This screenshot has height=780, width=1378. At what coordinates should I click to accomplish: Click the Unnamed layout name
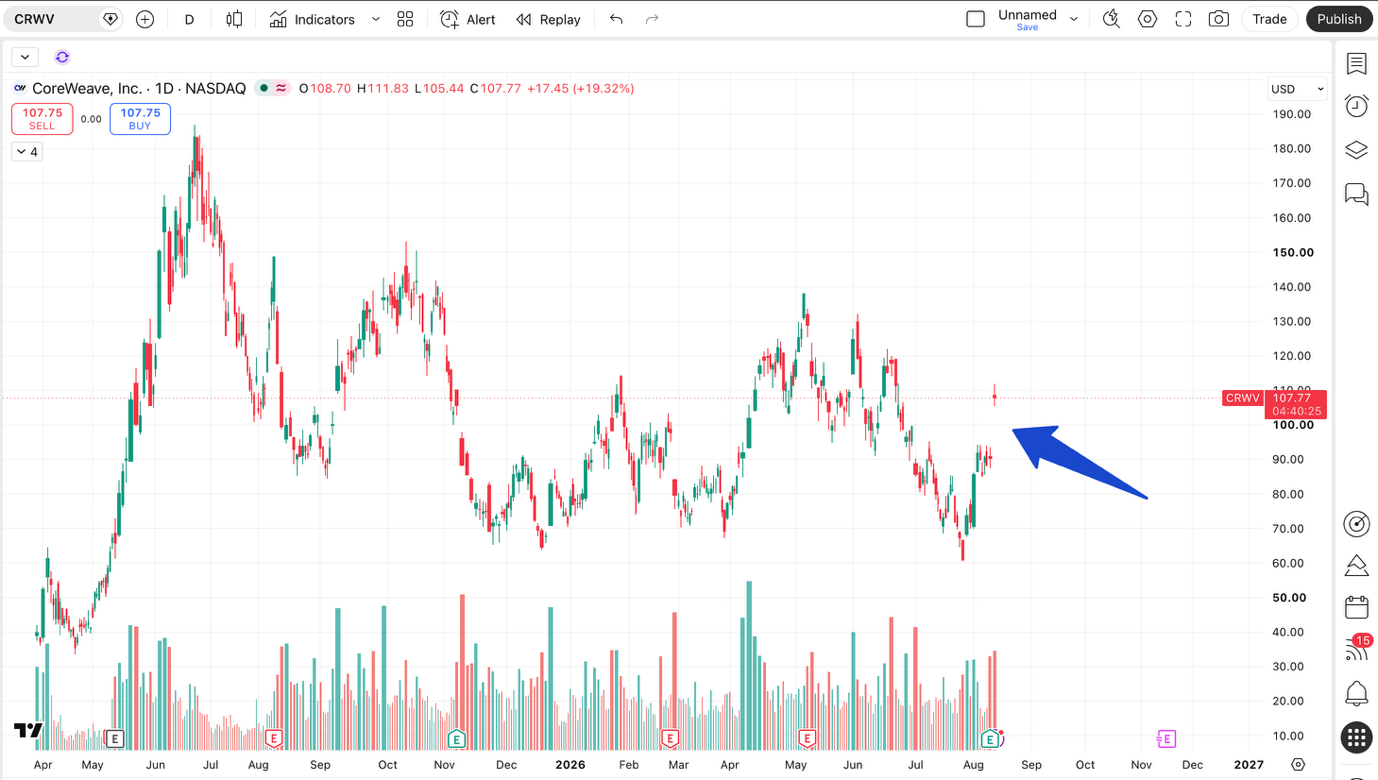point(1027,15)
